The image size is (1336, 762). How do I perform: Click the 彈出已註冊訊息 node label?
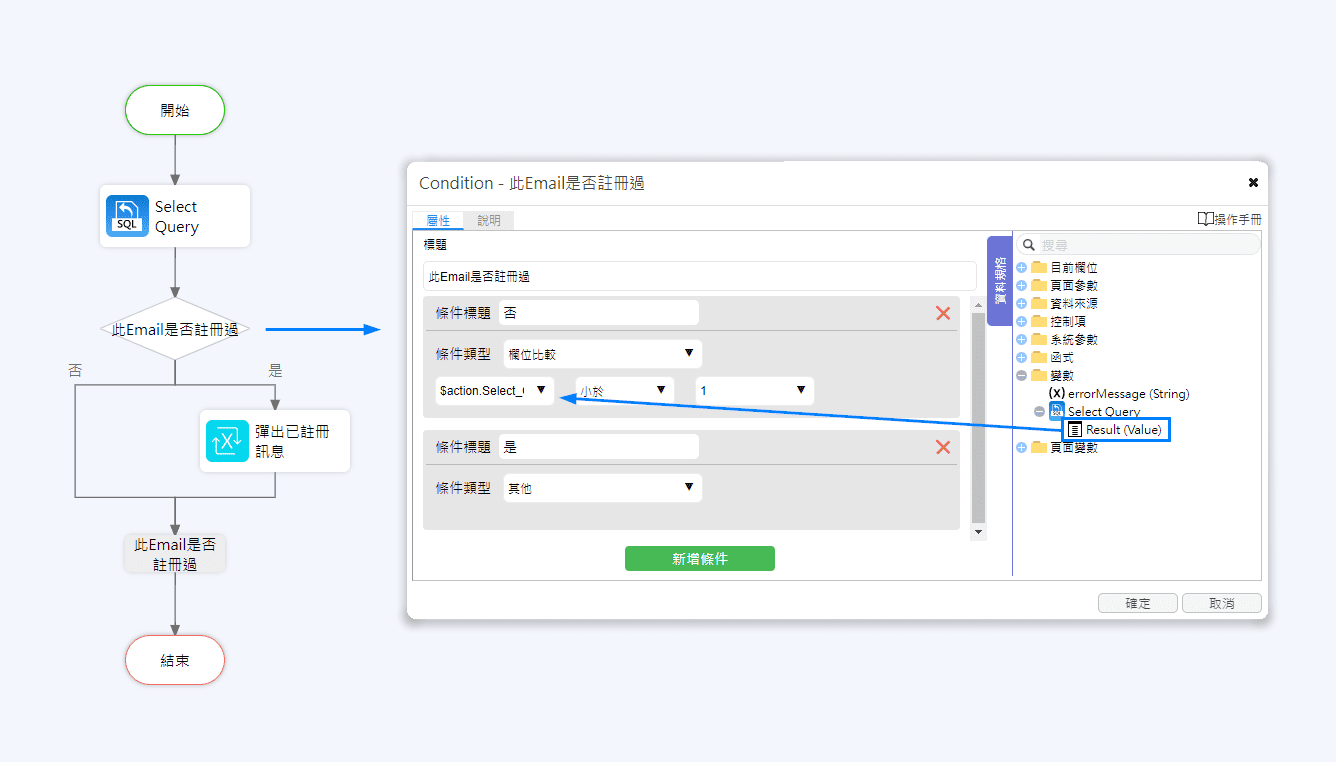292,441
